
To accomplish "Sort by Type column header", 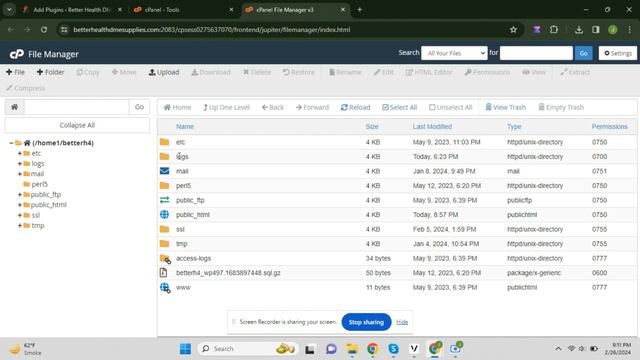I will [x=514, y=127].
